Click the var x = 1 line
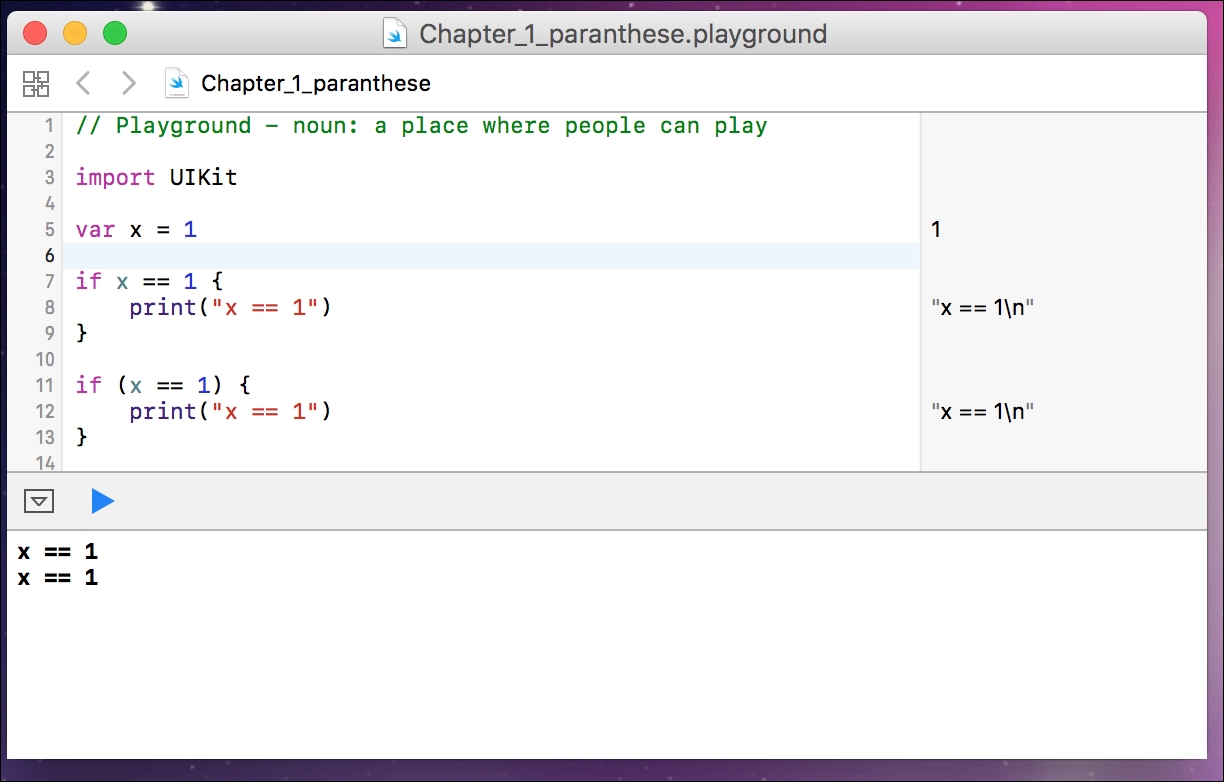Image resolution: width=1224 pixels, height=782 pixels. 136,230
